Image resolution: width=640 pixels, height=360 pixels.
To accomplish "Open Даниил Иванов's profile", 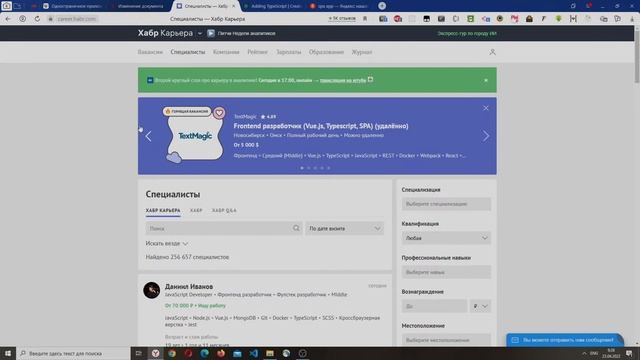I will (189, 287).
